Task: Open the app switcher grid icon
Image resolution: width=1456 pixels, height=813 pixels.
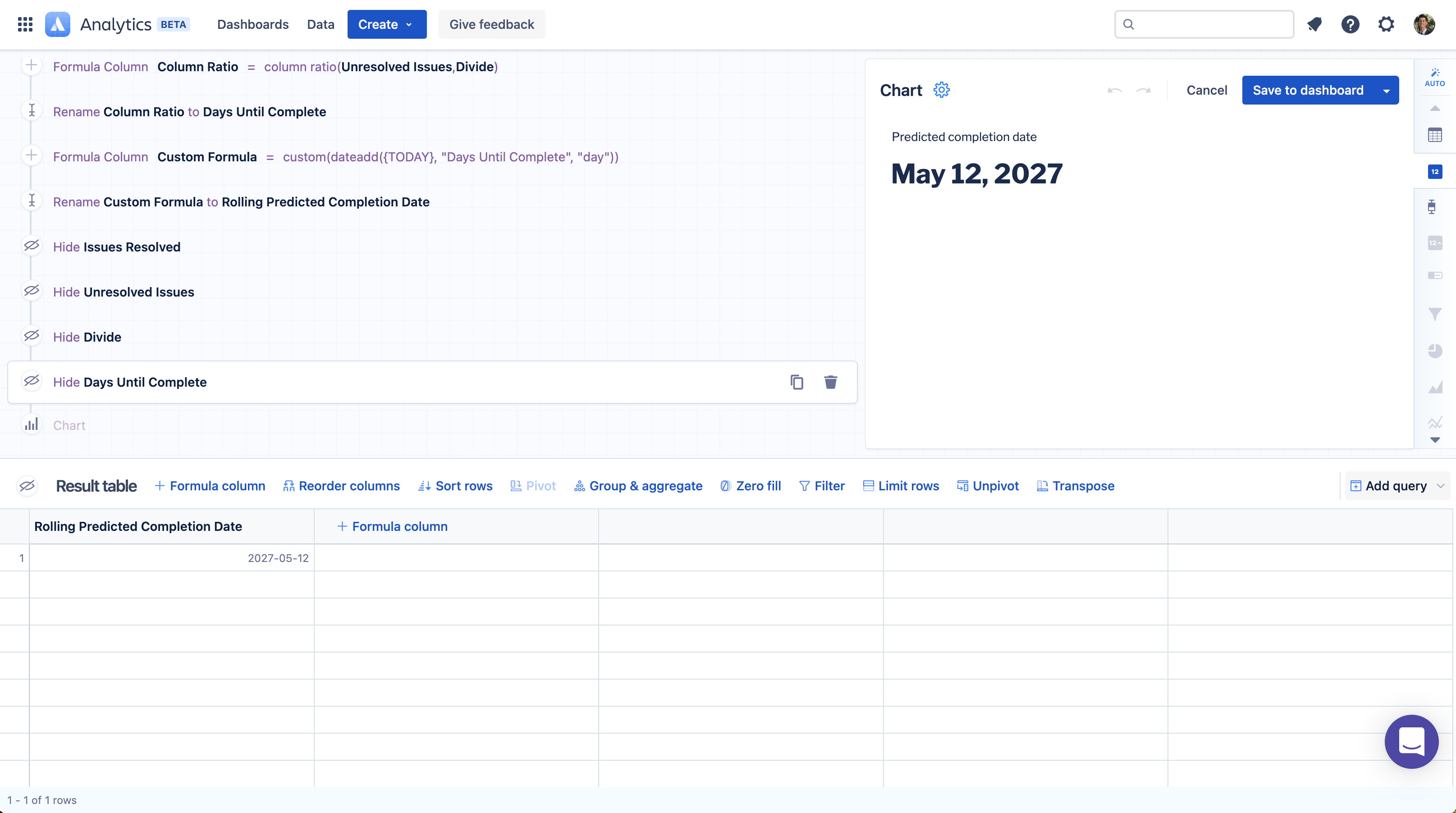Action: tap(25, 24)
